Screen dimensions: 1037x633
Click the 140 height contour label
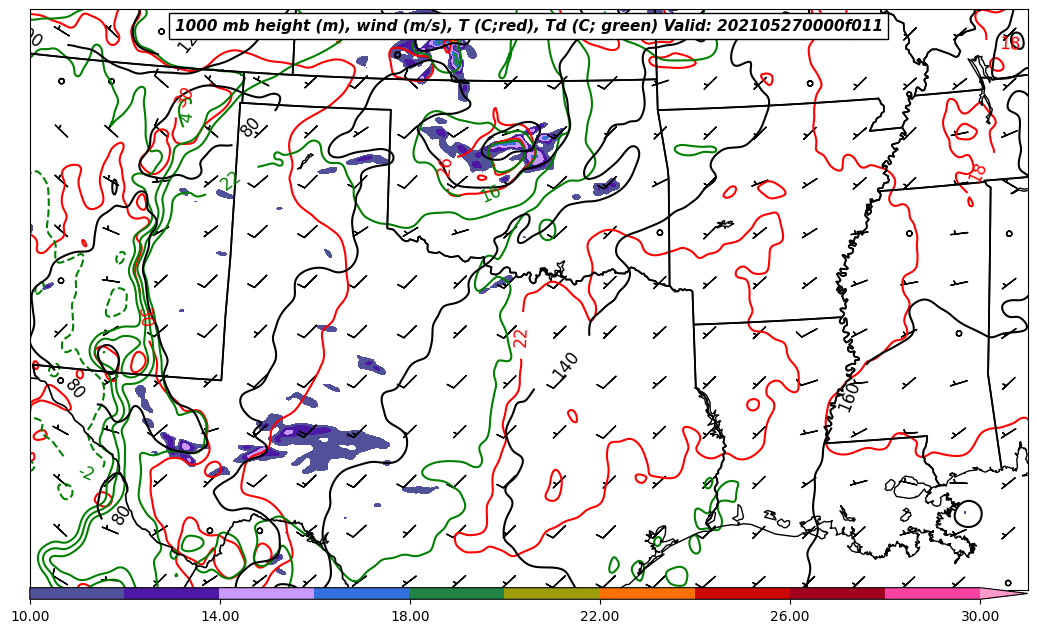(565, 366)
